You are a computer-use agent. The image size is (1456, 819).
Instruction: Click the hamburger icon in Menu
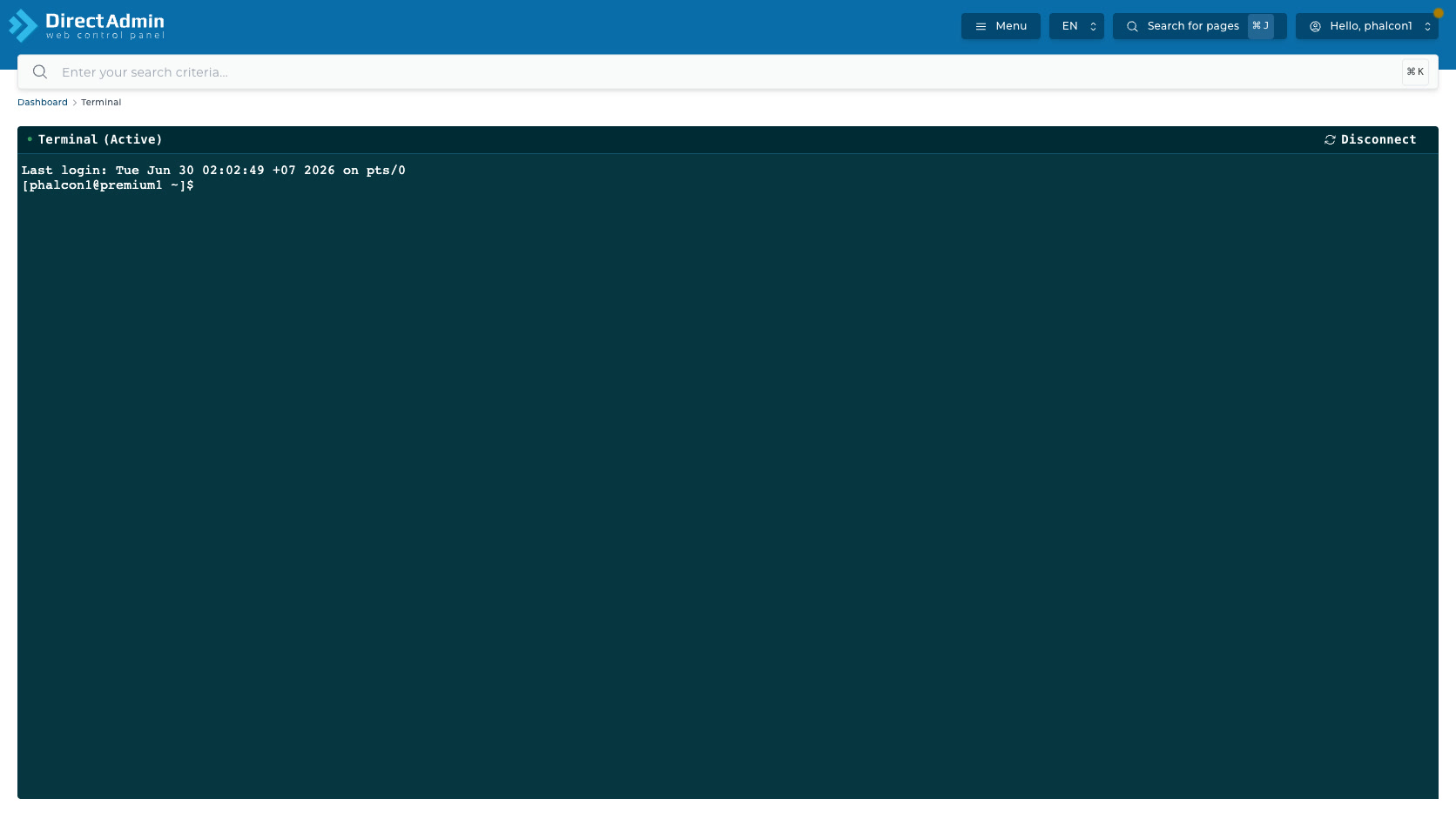coord(981,27)
